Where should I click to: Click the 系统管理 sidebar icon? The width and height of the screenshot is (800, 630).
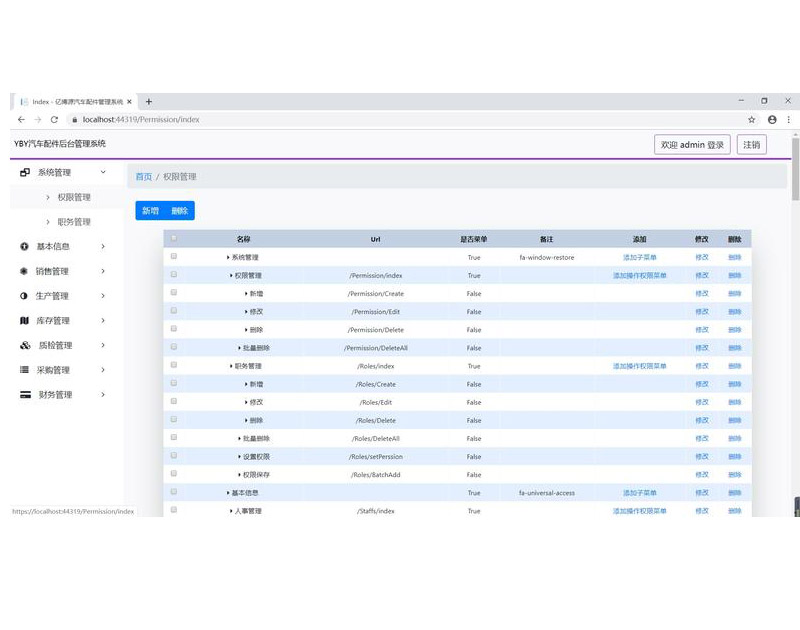24,173
